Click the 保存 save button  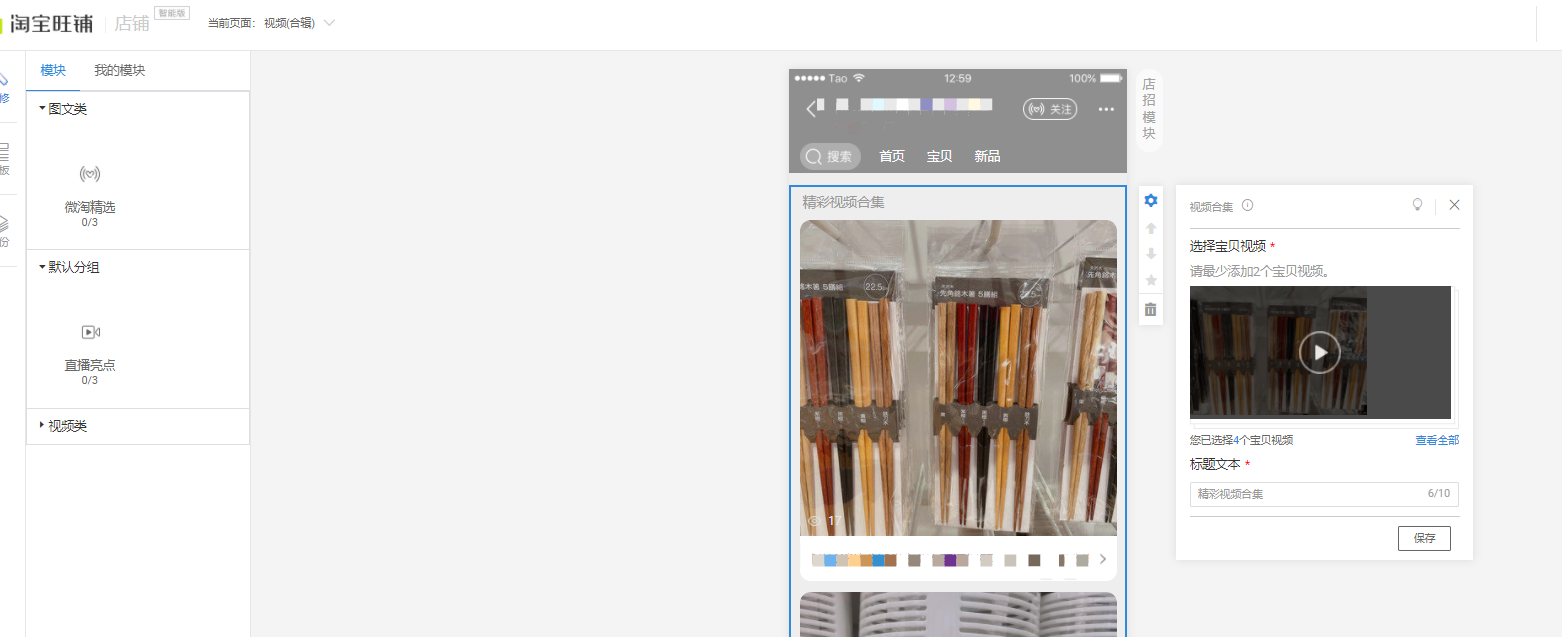click(1424, 538)
